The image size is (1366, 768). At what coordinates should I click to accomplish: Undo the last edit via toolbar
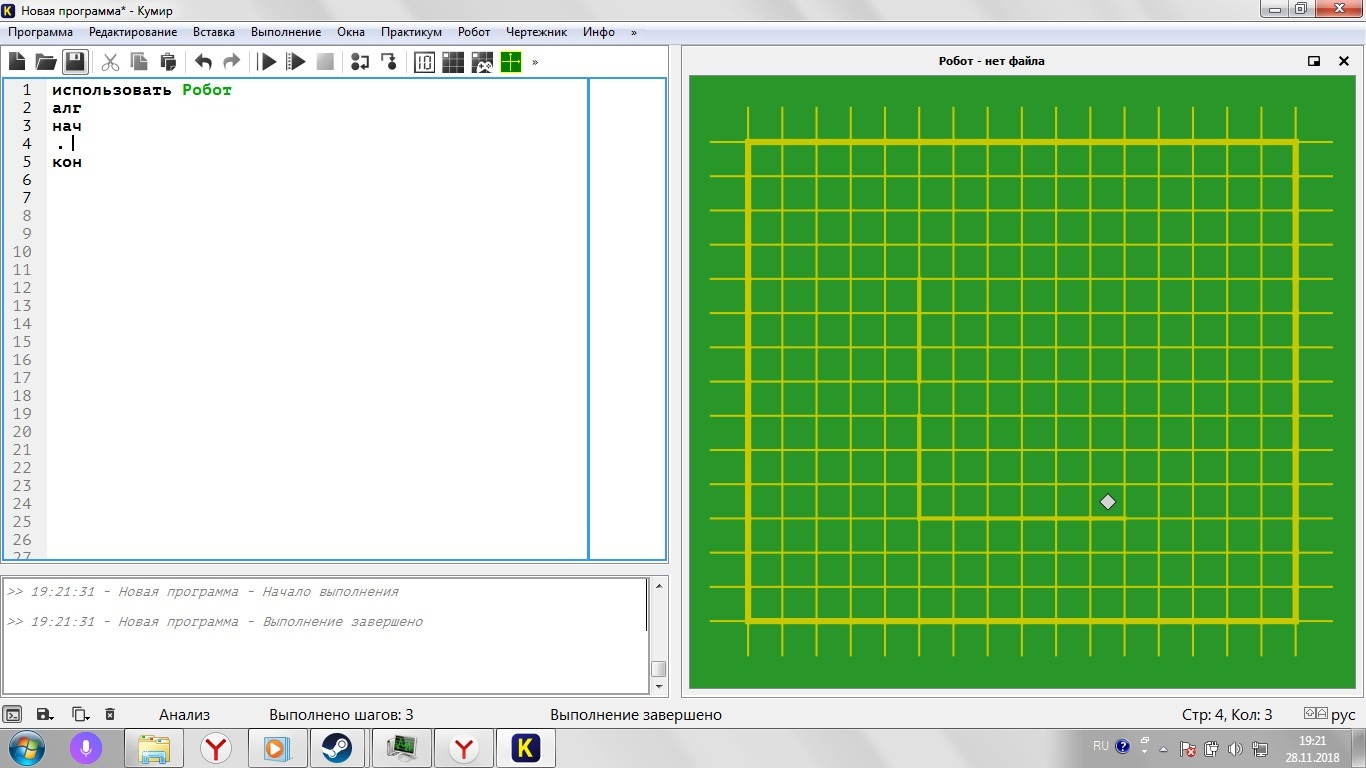pyautogui.click(x=203, y=62)
